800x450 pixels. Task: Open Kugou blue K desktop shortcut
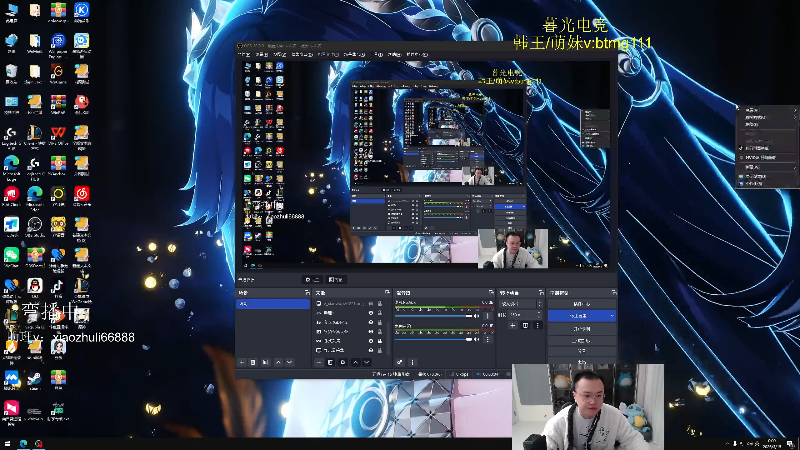pyautogui.click(x=82, y=11)
